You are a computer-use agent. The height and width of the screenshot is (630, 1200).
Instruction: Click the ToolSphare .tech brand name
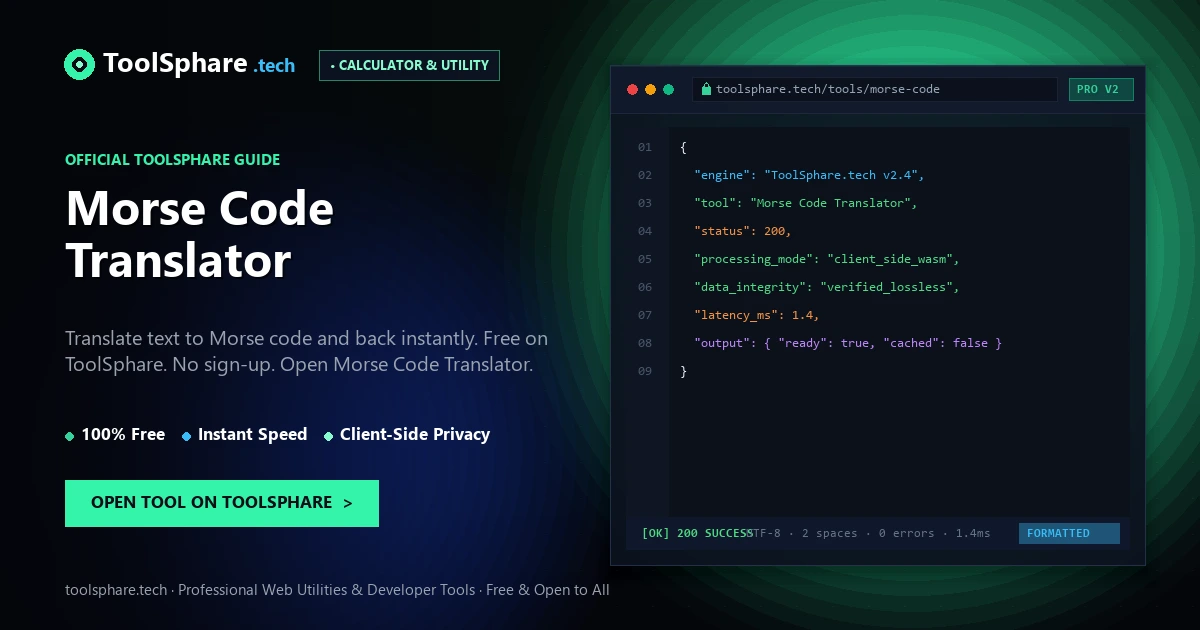199,65
